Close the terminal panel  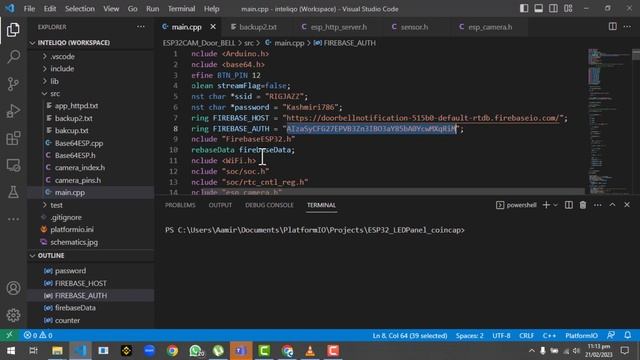(627, 205)
